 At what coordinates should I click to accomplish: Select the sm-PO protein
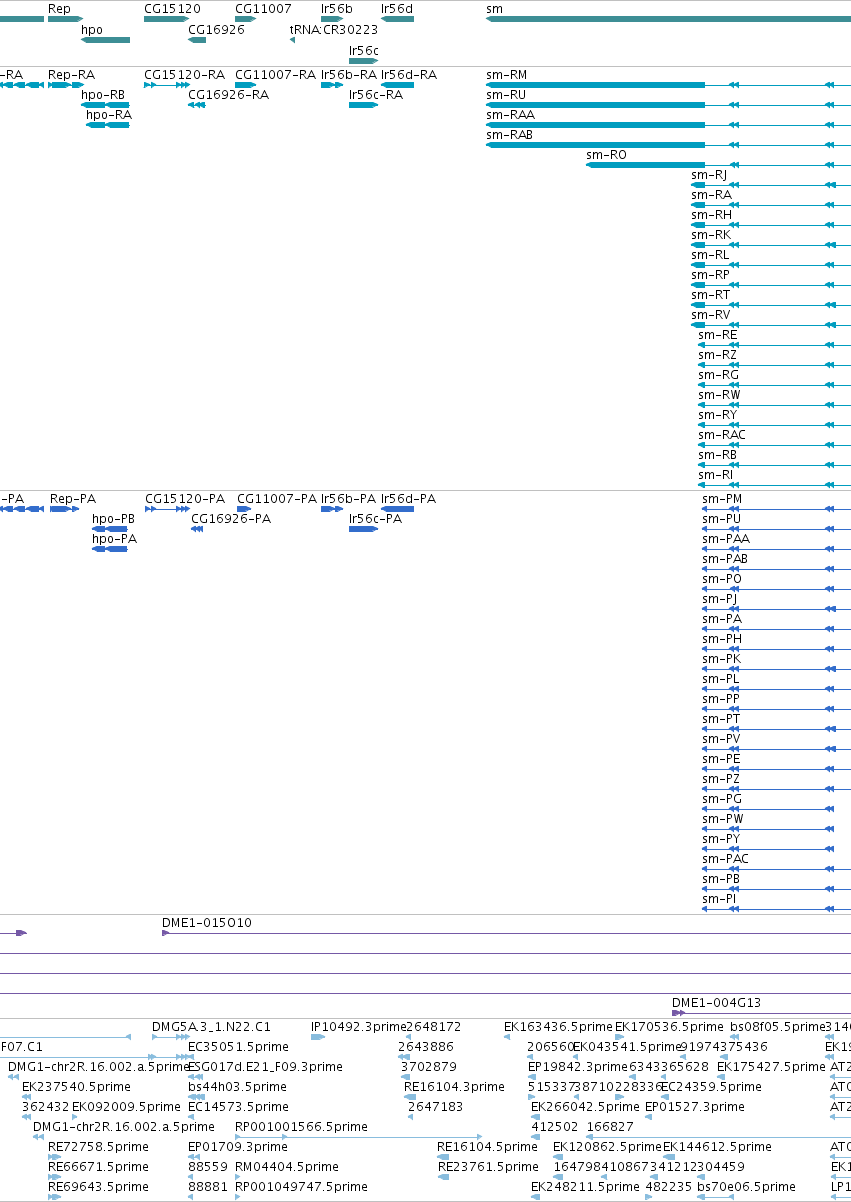776,589
